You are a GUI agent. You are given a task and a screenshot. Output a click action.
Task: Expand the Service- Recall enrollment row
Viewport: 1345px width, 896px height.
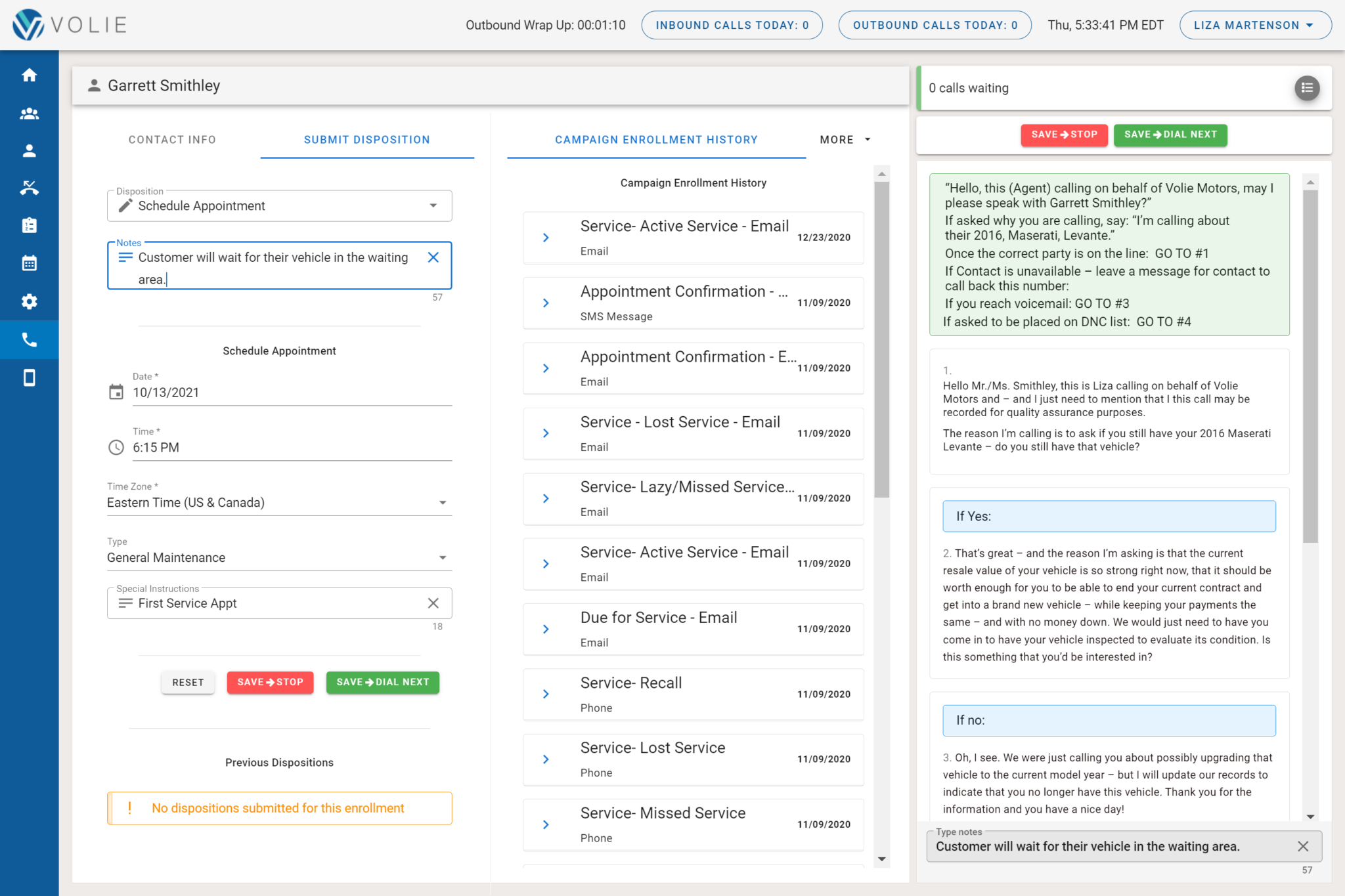pyautogui.click(x=546, y=694)
